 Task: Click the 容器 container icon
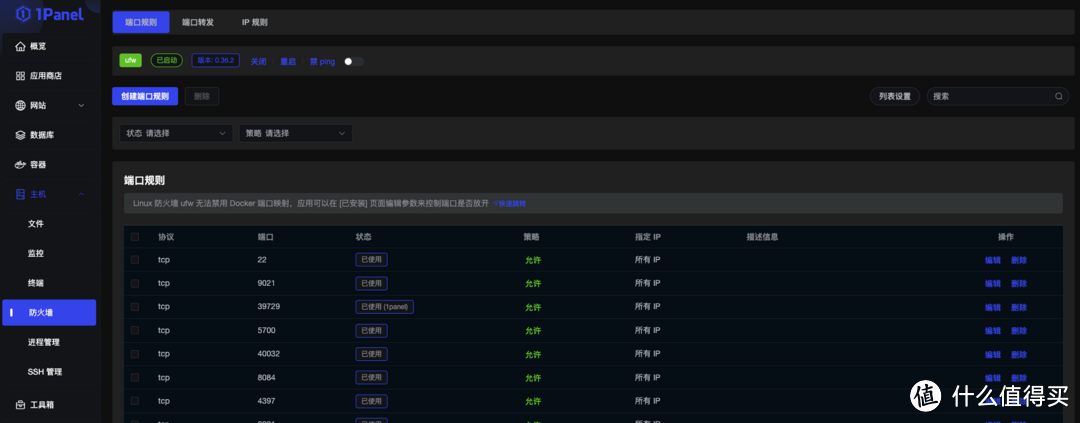pyautogui.click(x=21, y=165)
